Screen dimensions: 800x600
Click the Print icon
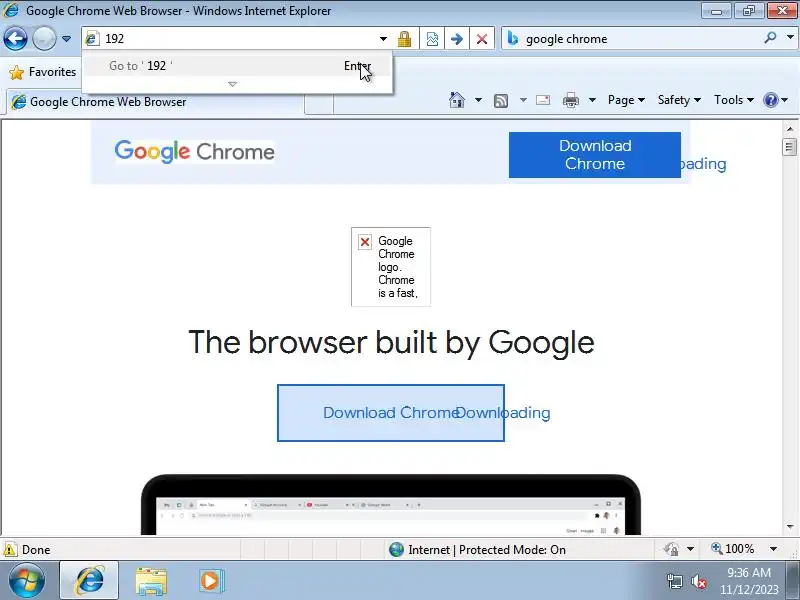[x=570, y=101]
